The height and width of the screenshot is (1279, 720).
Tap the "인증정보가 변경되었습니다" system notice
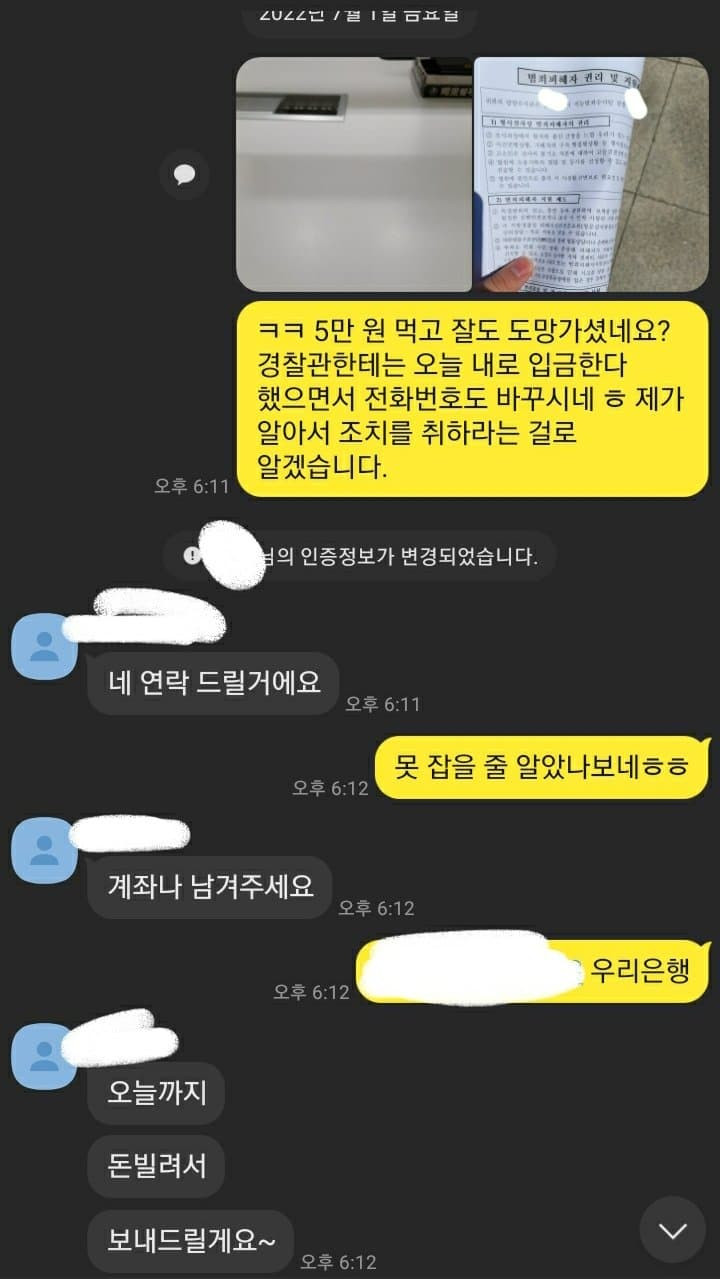[360, 557]
